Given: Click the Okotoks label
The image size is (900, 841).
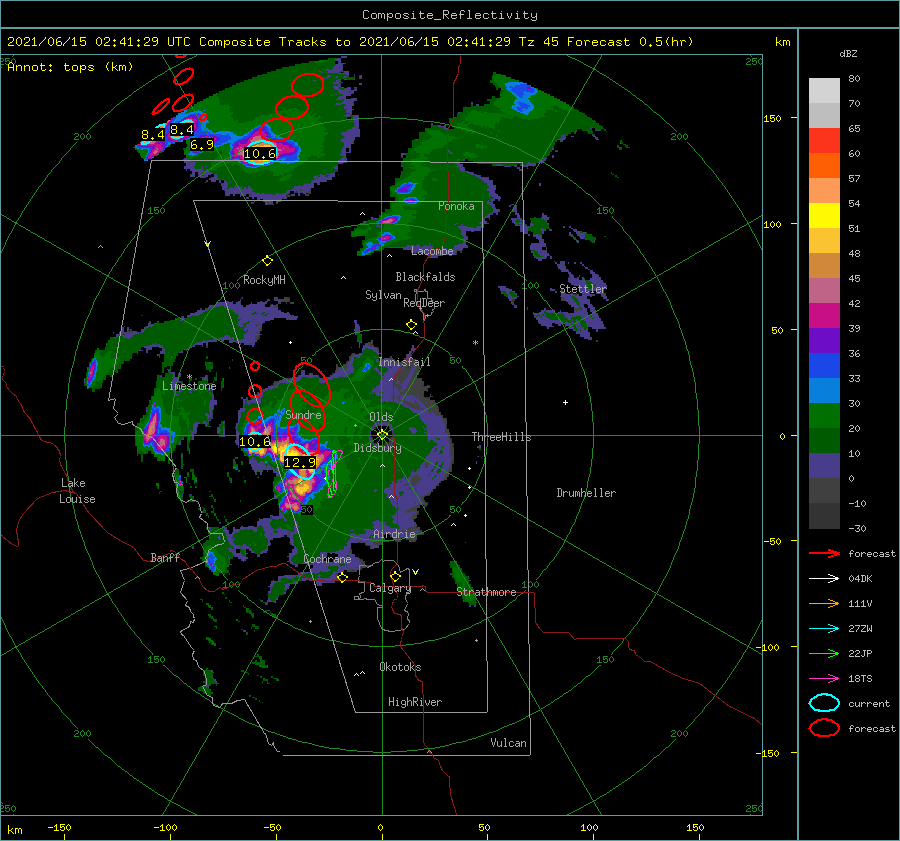Looking at the screenshot, I should click(400, 666).
